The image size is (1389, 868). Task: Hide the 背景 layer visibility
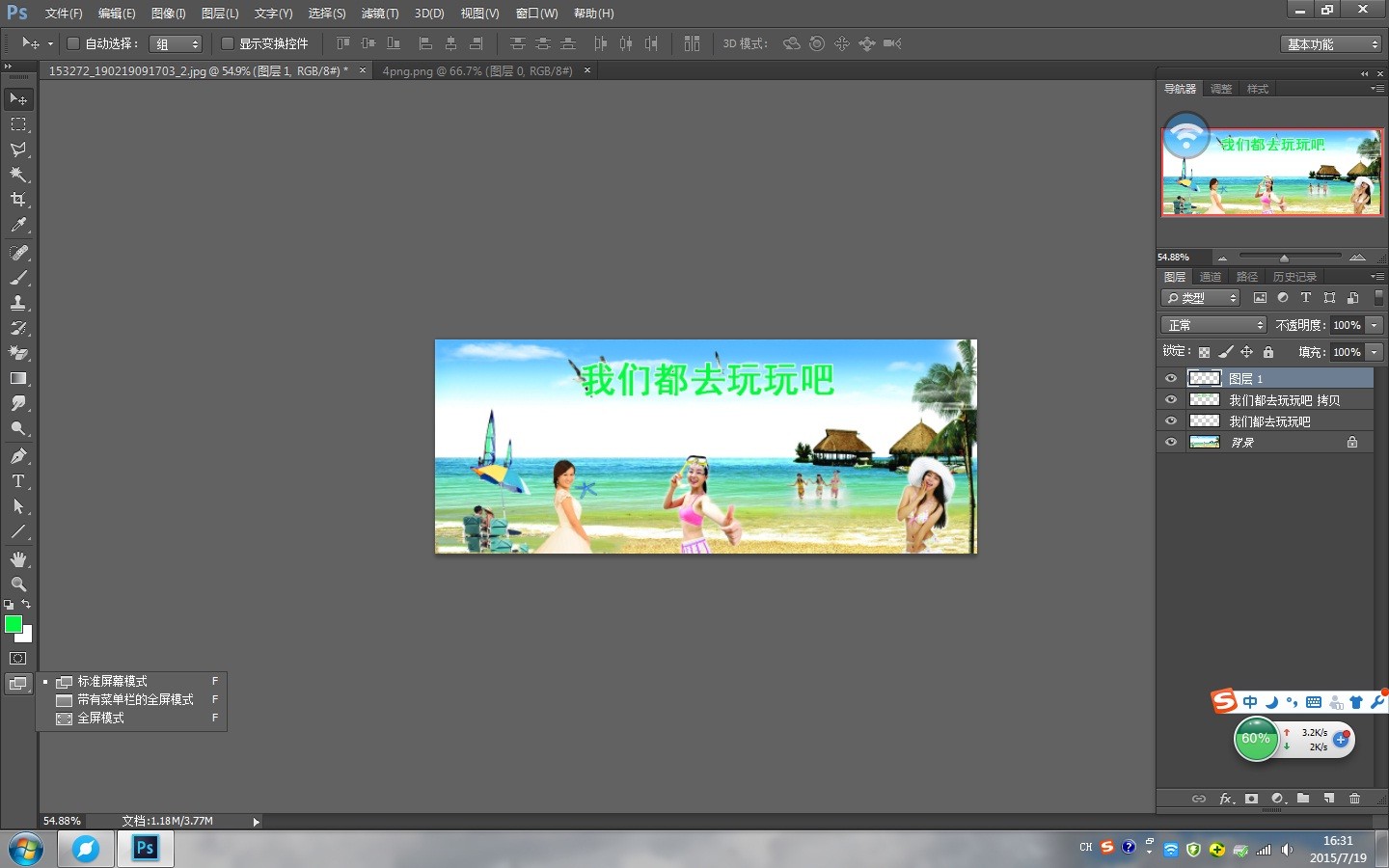1171,443
